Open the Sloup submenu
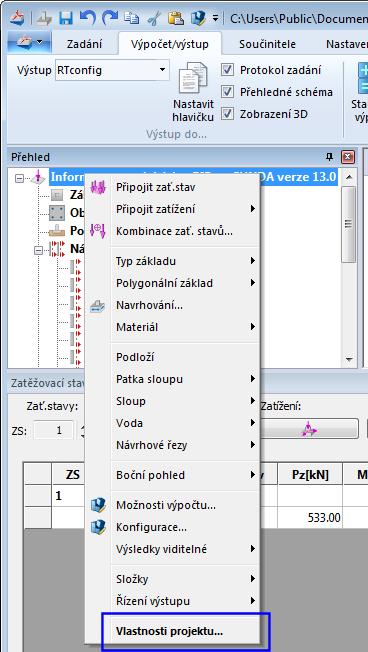This screenshot has height=652, width=368. point(173,401)
